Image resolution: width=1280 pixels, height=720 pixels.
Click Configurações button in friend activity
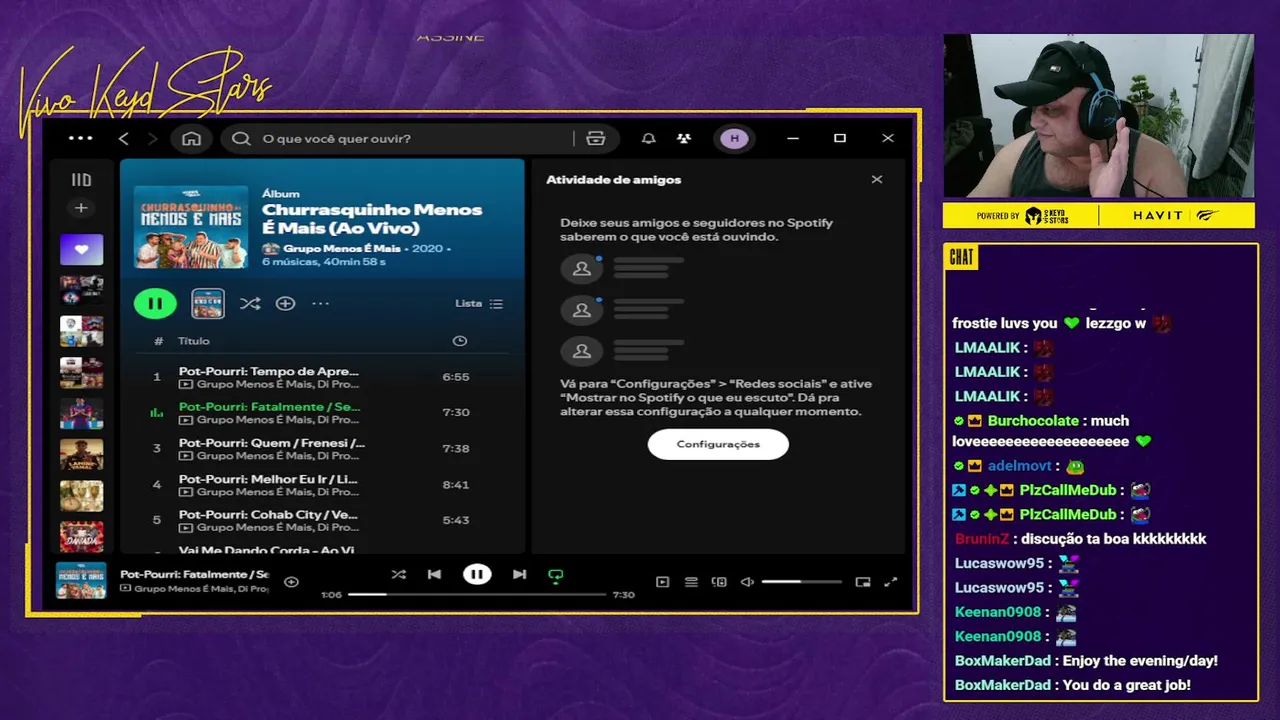(x=718, y=444)
